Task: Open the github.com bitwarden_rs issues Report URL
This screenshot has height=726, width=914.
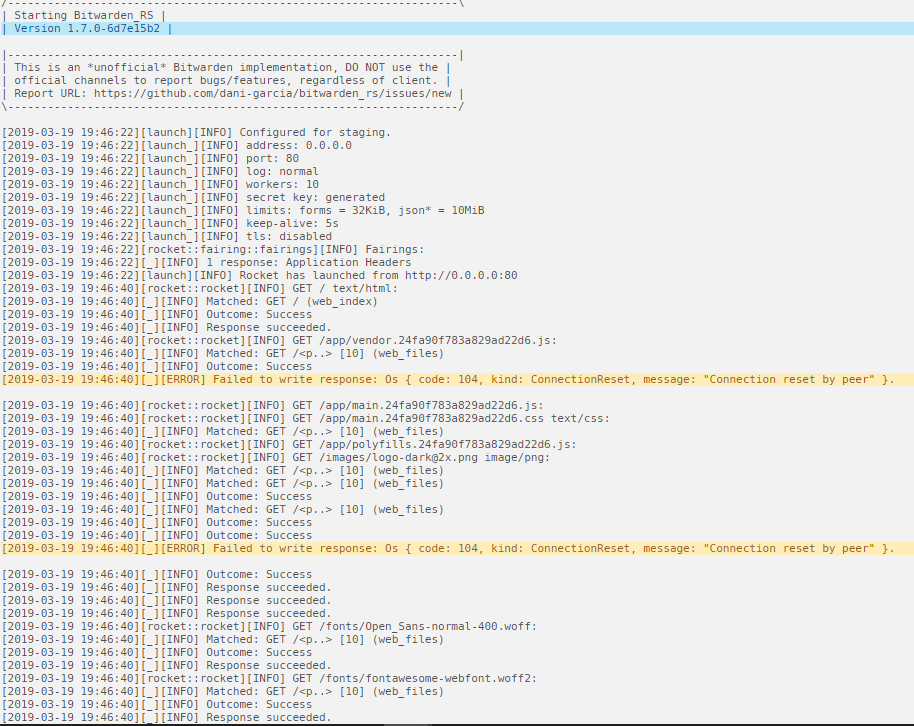Action: pyautogui.click(x=272, y=93)
